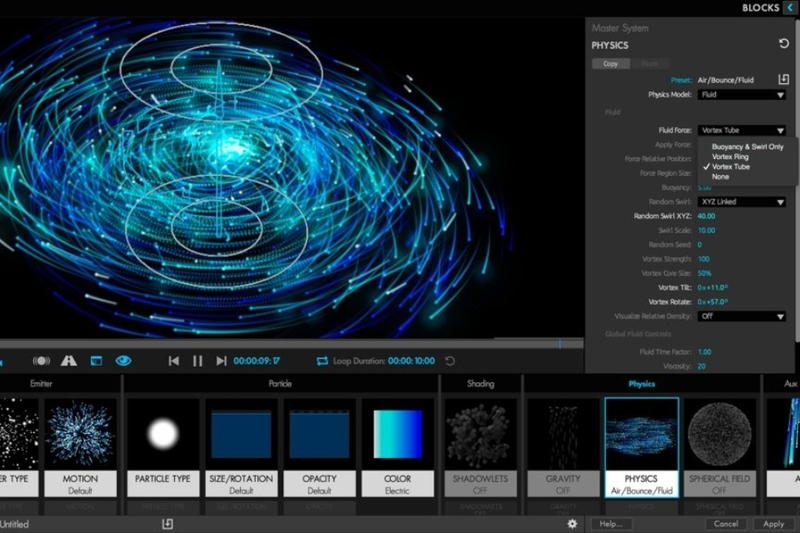The image size is (800, 533).
Task: Select the checked Vortex Tube option
Action: (x=731, y=167)
